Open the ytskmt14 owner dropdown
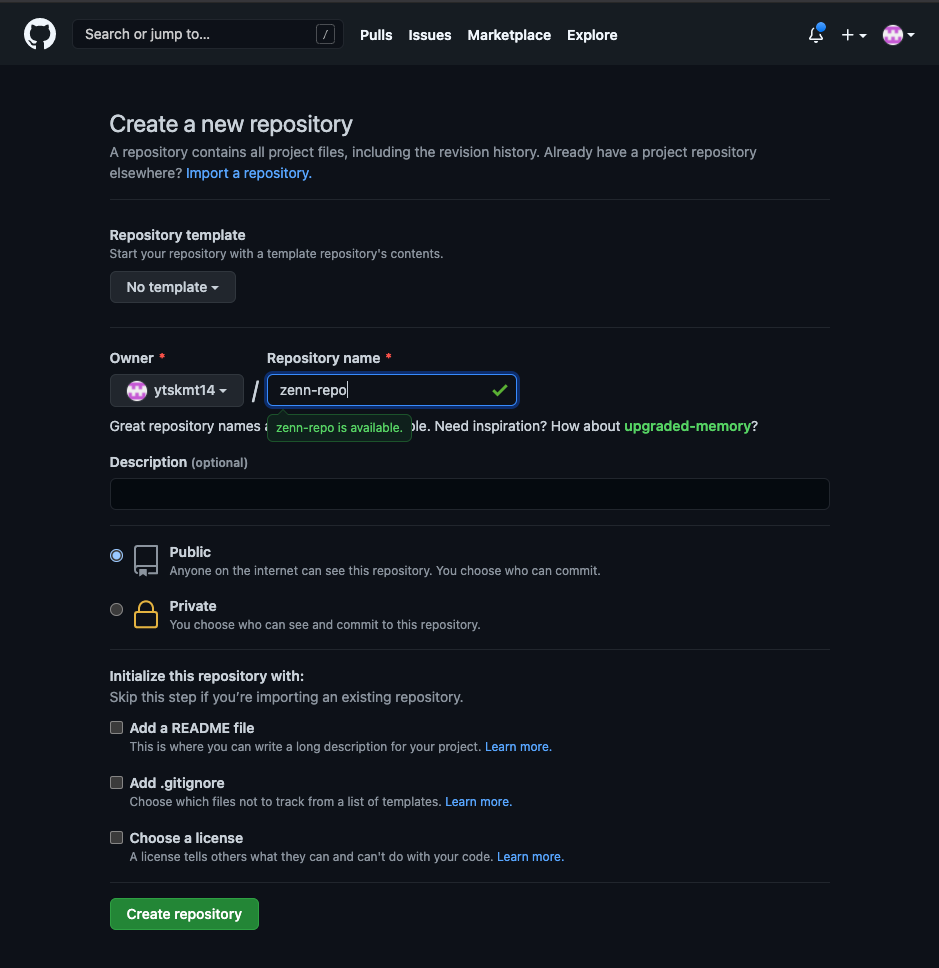This screenshot has height=968, width=939. (177, 391)
